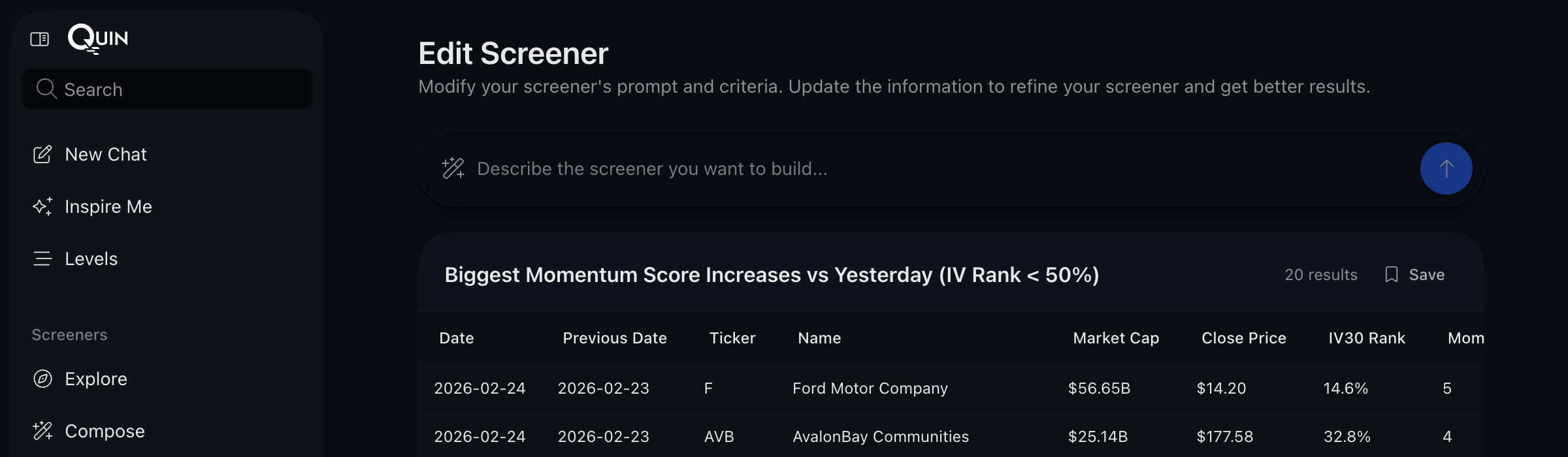
Task: Open New Chat via the pencil icon
Action: (42, 154)
